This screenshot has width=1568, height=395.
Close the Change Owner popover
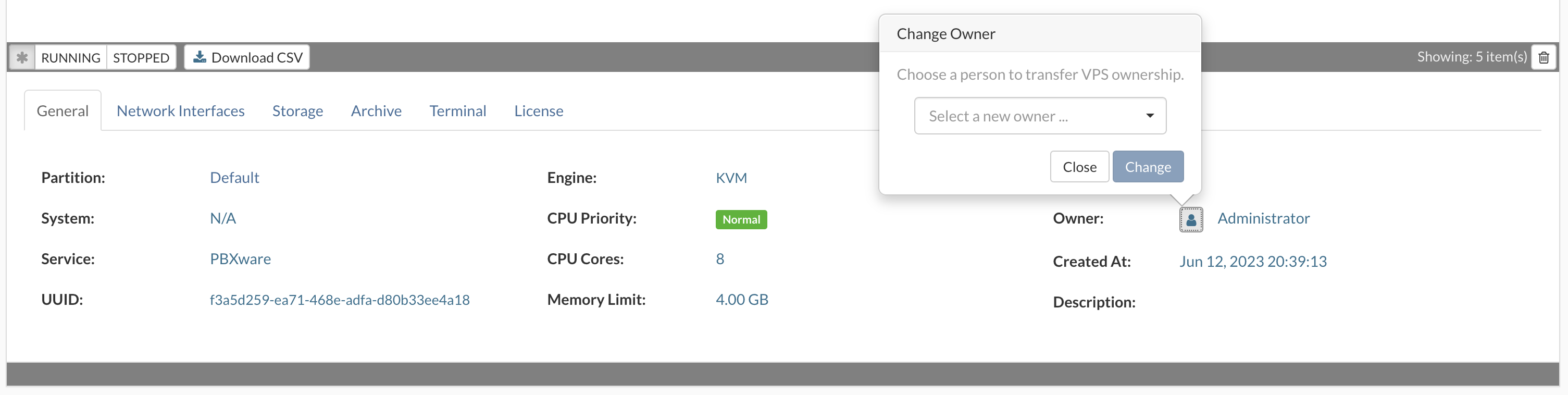pyautogui.click(x=1079, y=167)
